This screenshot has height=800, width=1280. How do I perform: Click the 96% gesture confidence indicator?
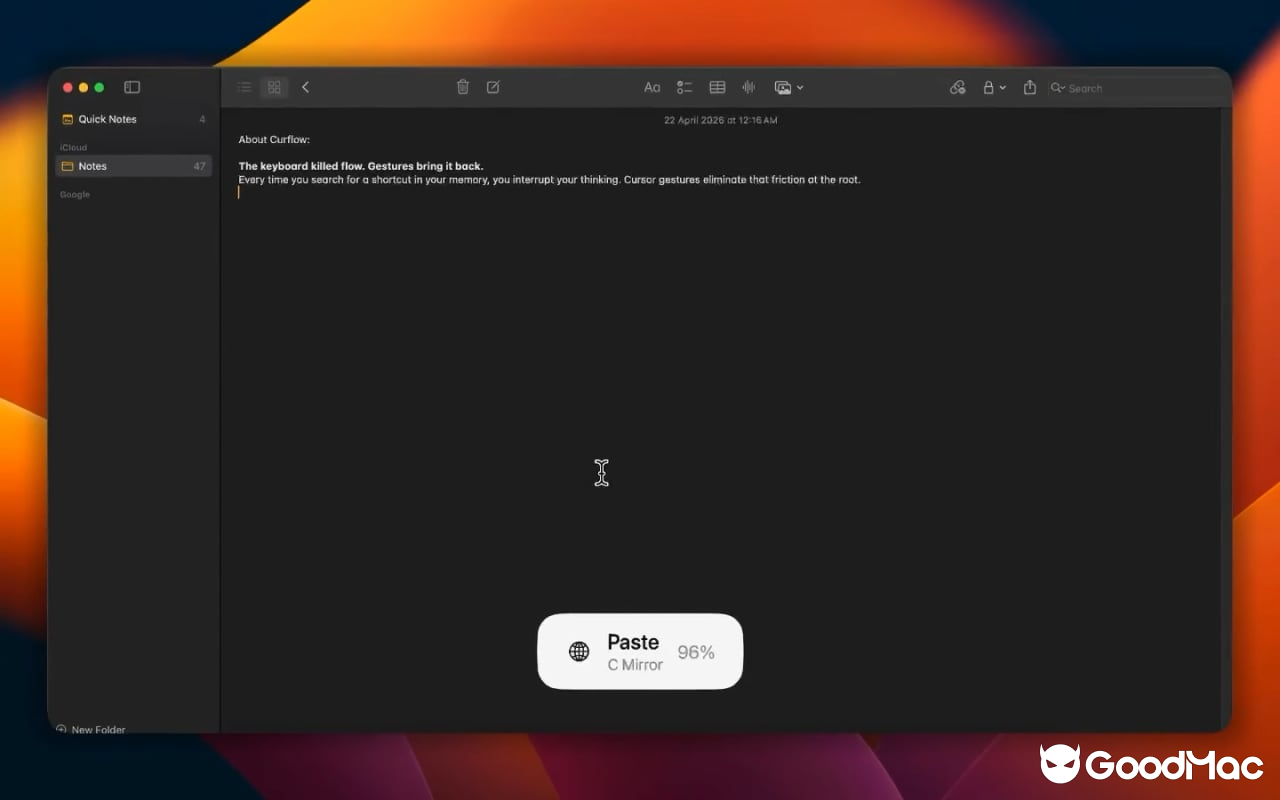696,652
